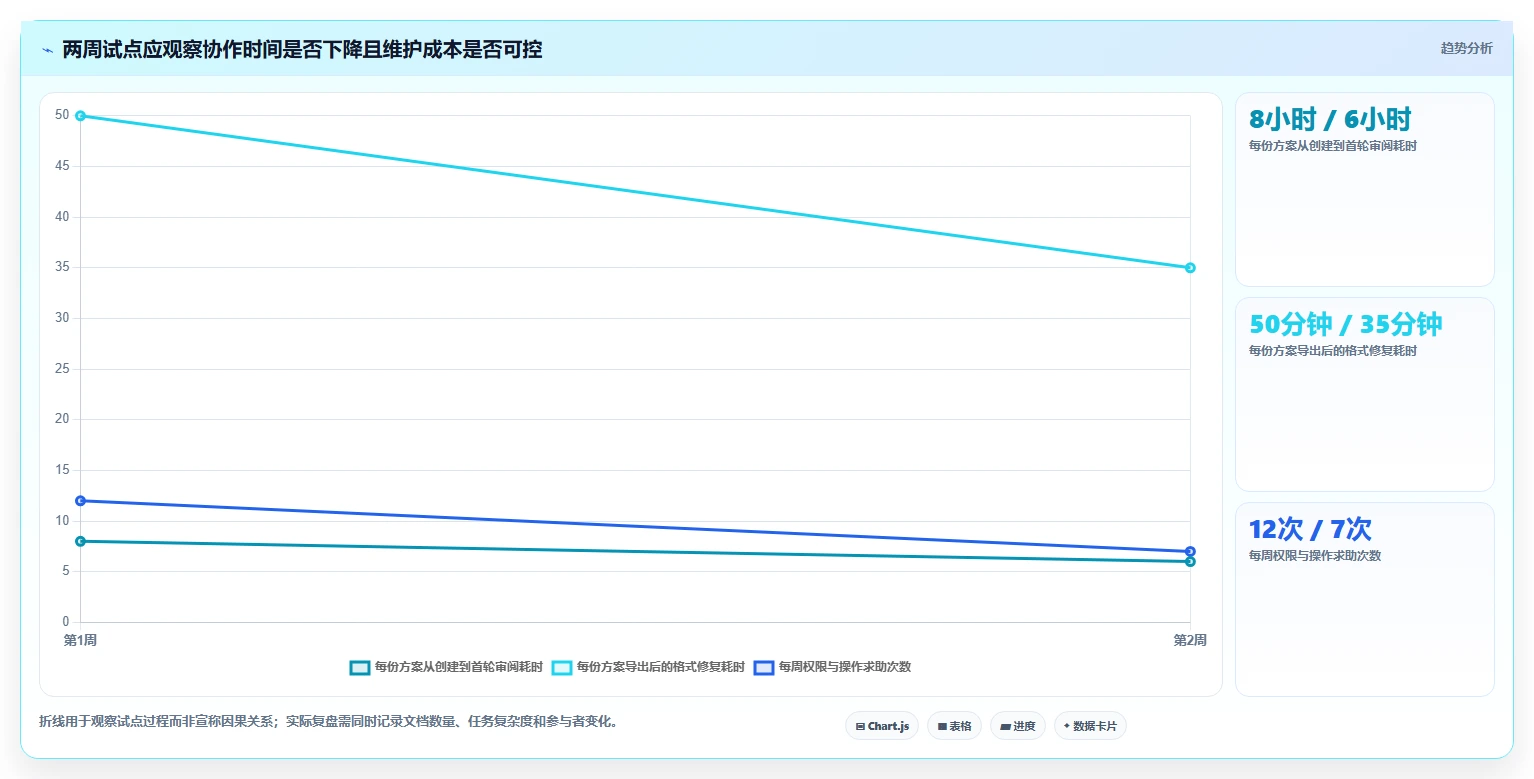Click the title 两周试点应观察协作时间是否下降且维护成本是否可控
The height and width of the screenshot is (779, 1534).
coord(302,50)
